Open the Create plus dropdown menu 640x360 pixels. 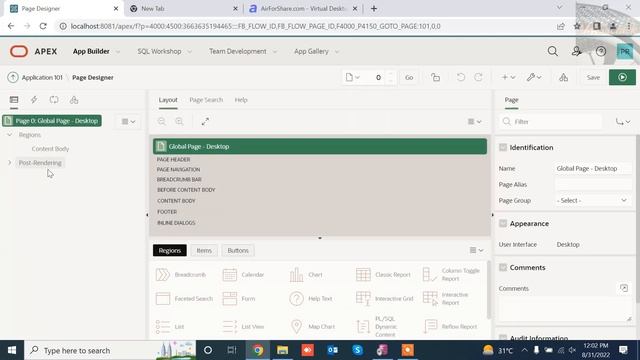[x=508, y=77]
